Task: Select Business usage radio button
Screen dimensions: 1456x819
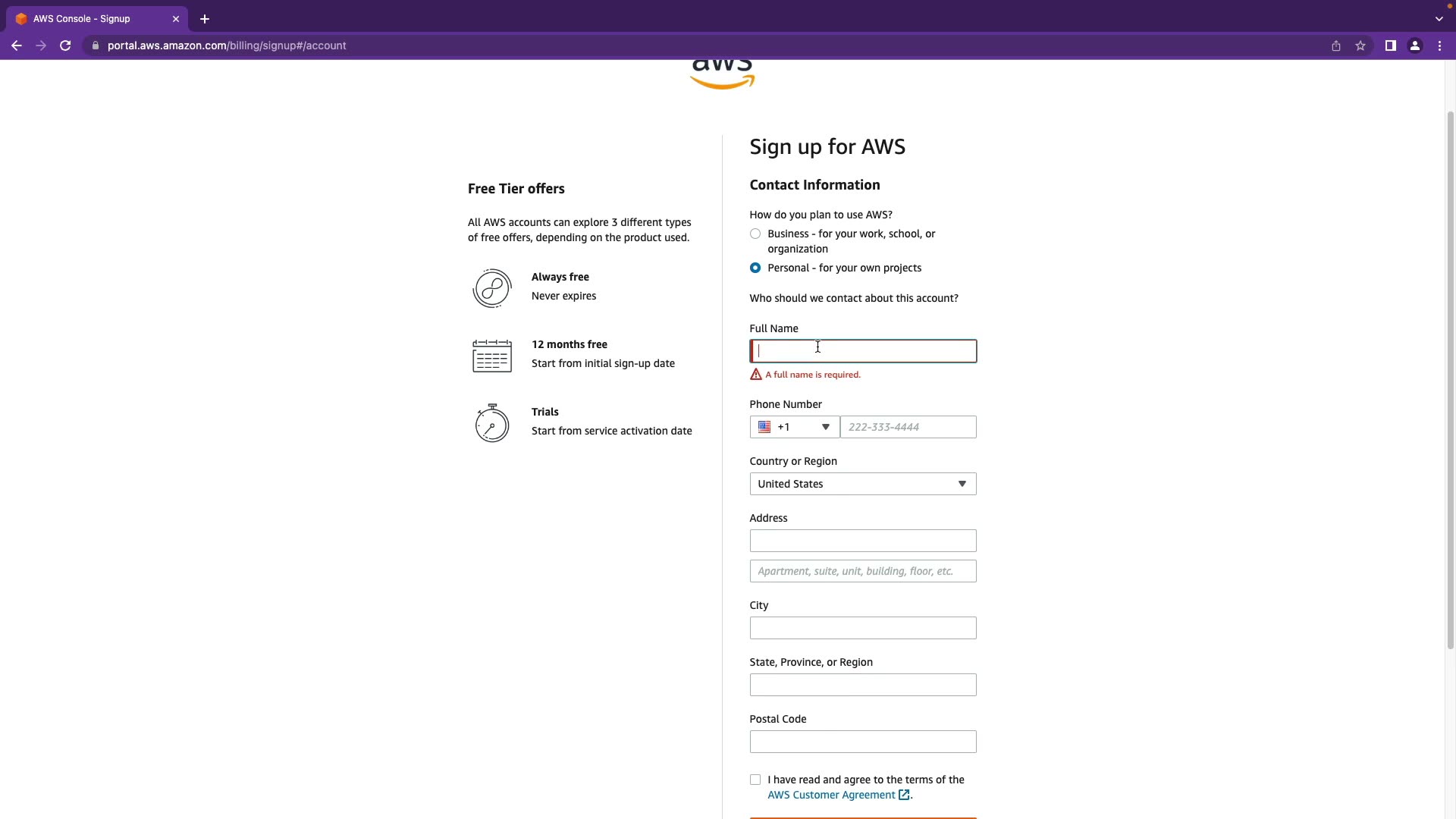Action: pyautogui.click(x=755, y=234)
